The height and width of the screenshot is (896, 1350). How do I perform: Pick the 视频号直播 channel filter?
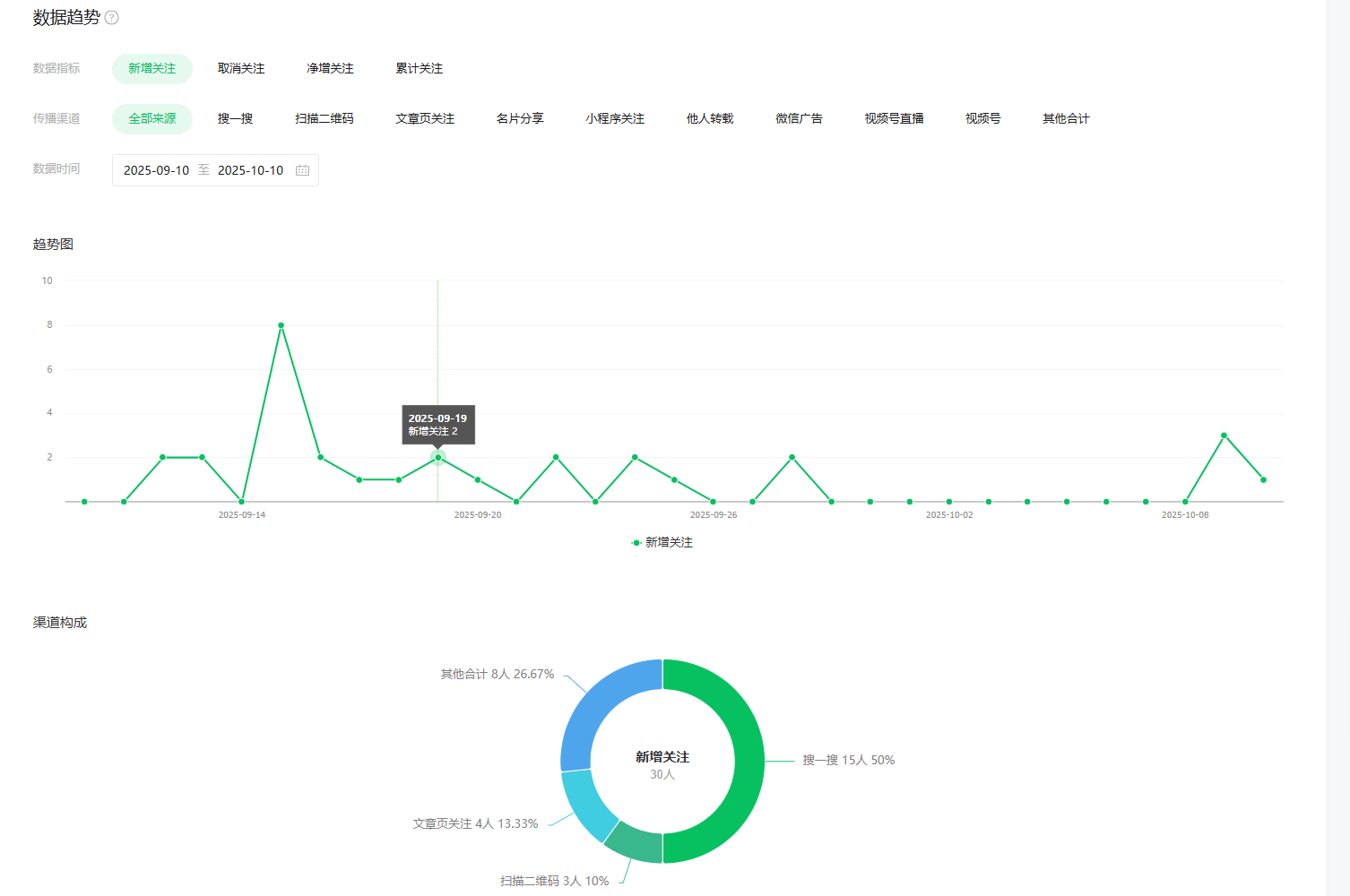tap(894, 119)
